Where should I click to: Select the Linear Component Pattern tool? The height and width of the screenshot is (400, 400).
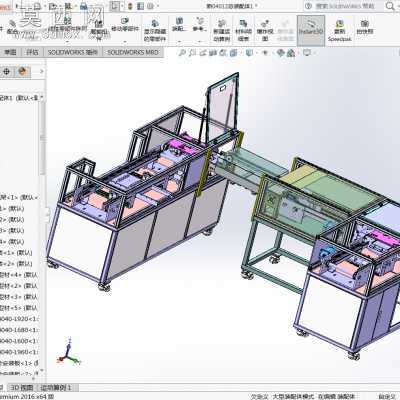67,25
